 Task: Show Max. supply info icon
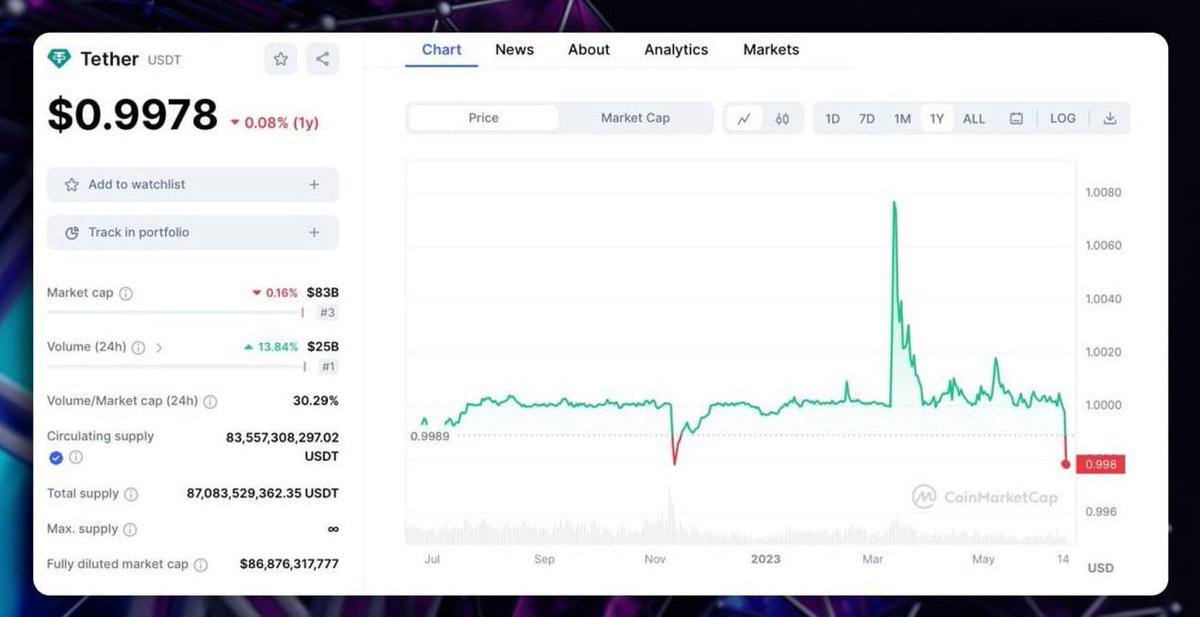130,529
